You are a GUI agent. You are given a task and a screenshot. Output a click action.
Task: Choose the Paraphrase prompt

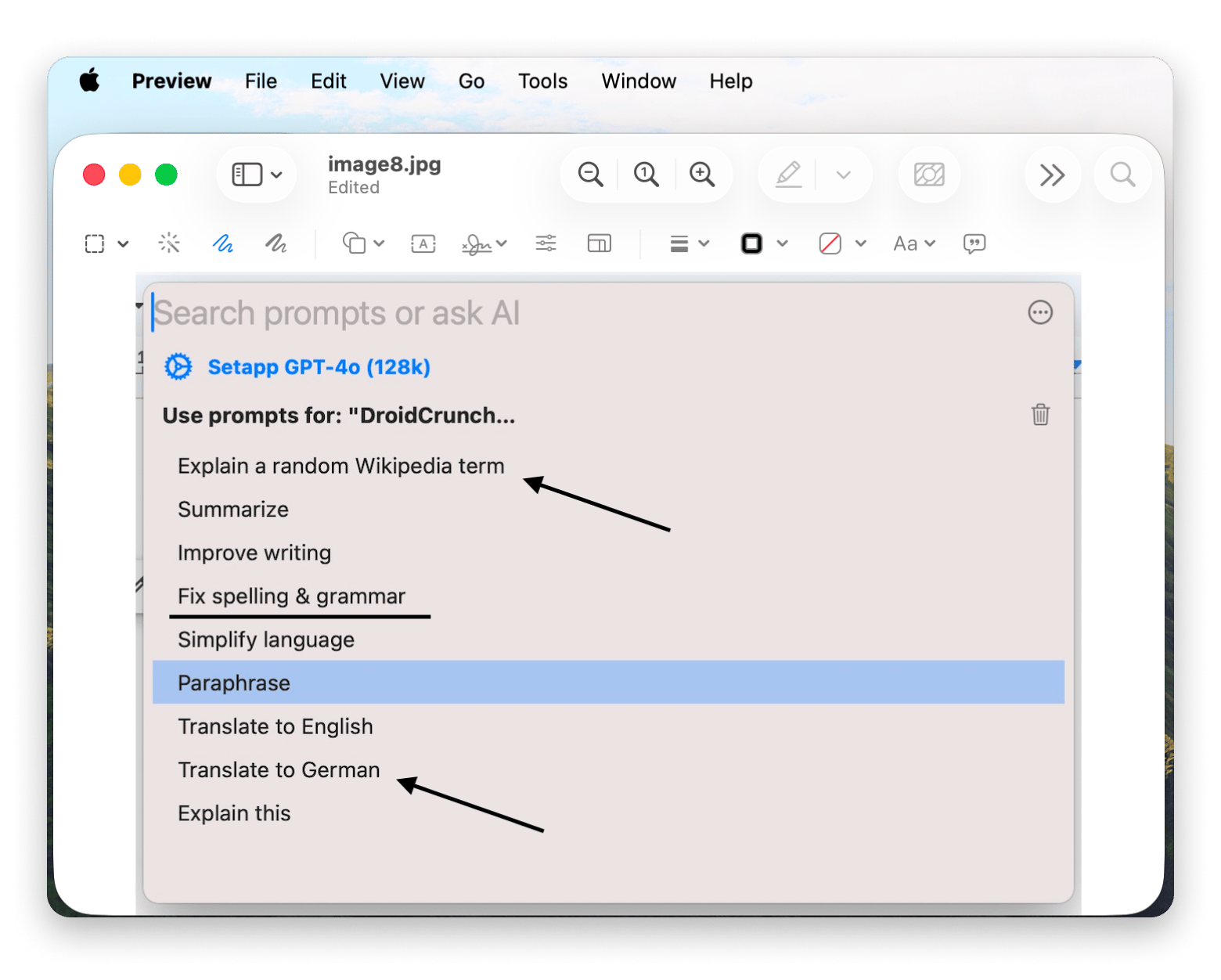click(x=234, y=683)
